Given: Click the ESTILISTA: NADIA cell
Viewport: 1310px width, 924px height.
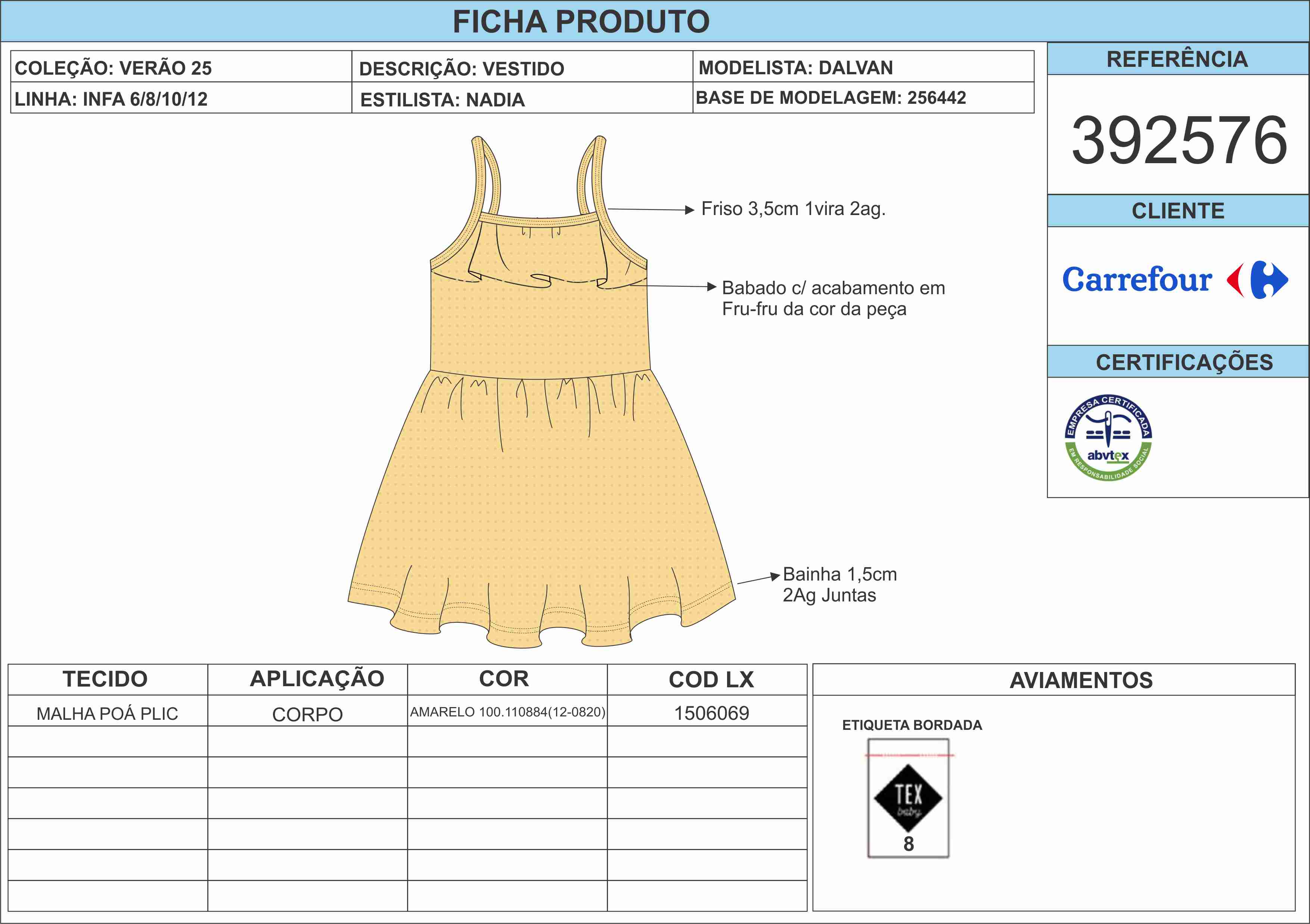Looking at the screenshot, I should click(x=442, y=100).
